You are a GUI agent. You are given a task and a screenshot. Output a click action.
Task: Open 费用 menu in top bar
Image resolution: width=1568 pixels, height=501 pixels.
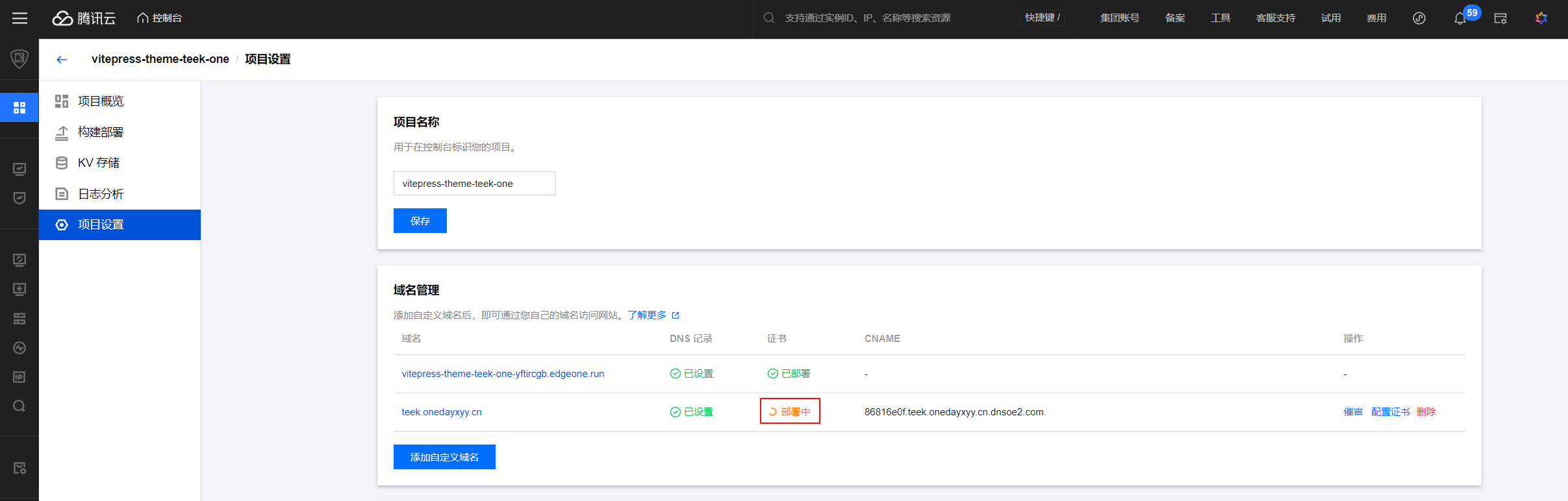tap(1376, 18)
